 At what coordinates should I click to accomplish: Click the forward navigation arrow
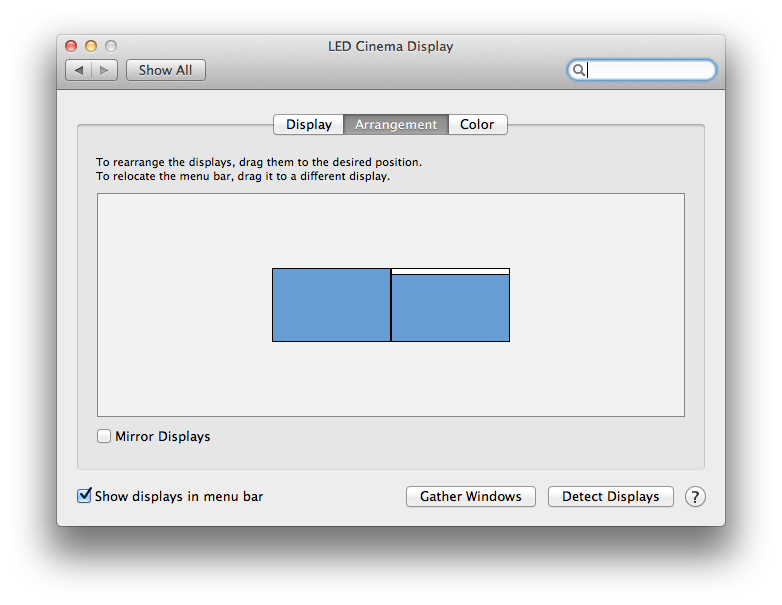pos(105,70)
